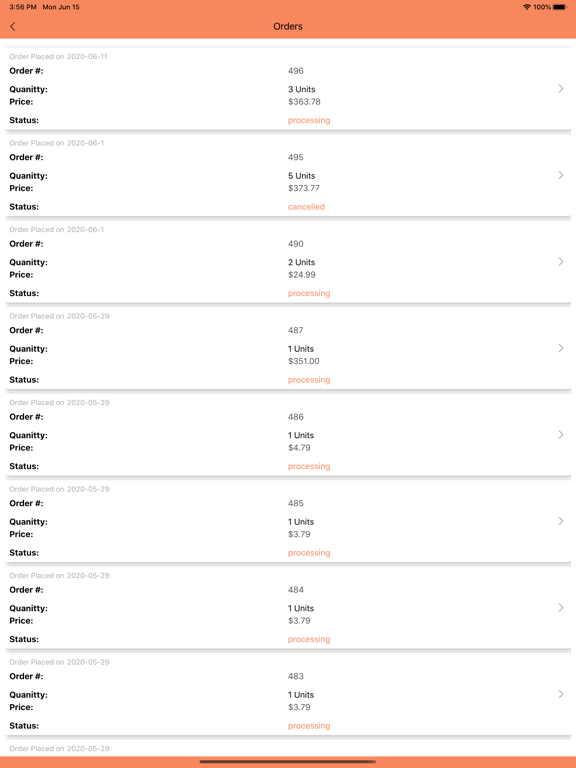
Task: Tap the chevron beside order 486
Action: coord(561,434)
